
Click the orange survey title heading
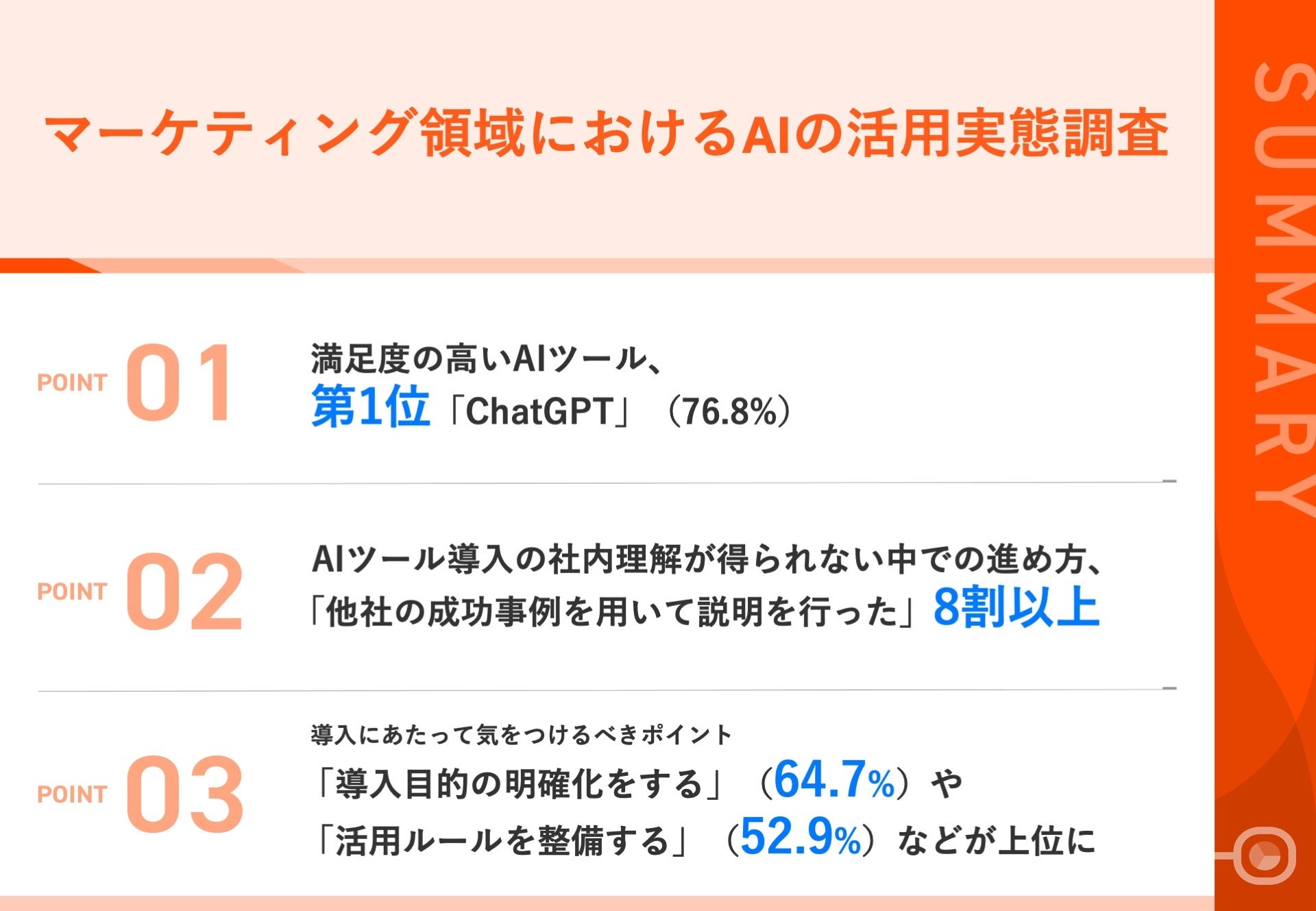[x=606, y=132]
